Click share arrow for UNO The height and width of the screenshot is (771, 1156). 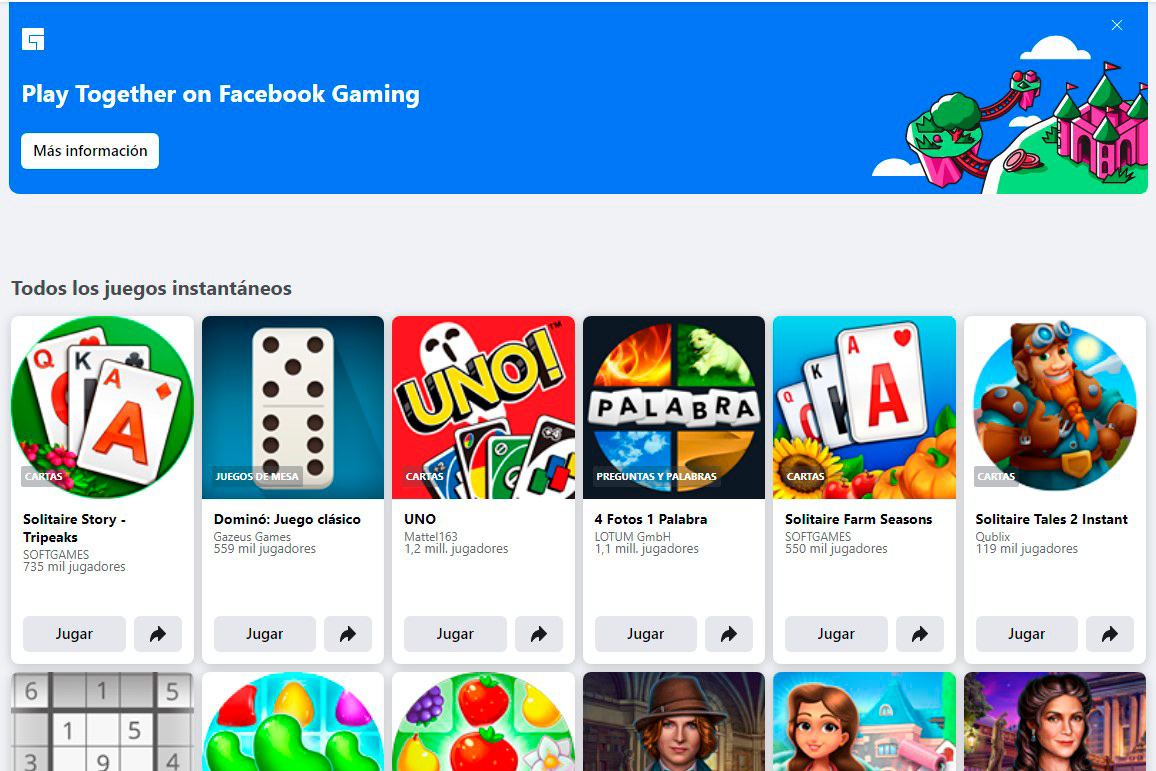point(539,634)
